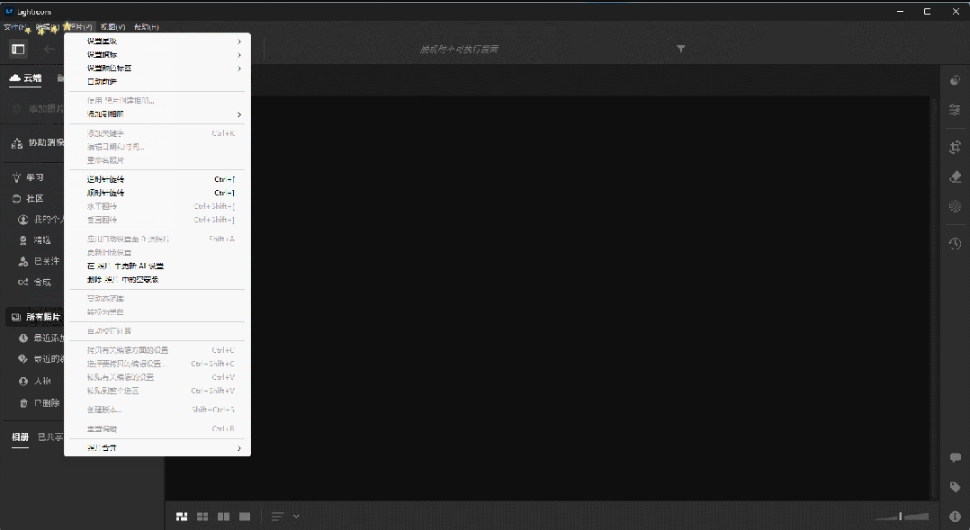Select the Crop and rotate tool

coord(955,147)
